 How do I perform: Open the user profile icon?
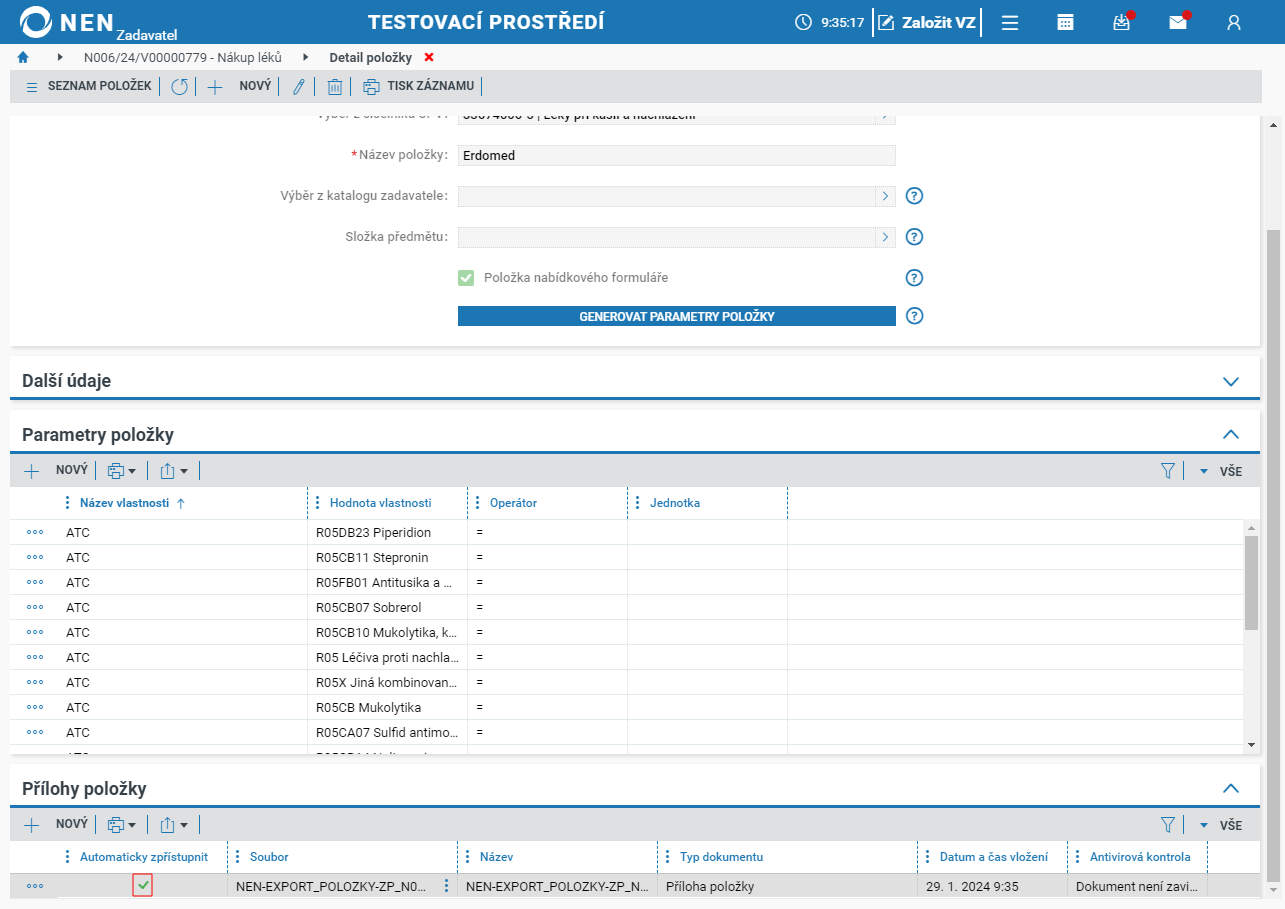[1234, 22]
